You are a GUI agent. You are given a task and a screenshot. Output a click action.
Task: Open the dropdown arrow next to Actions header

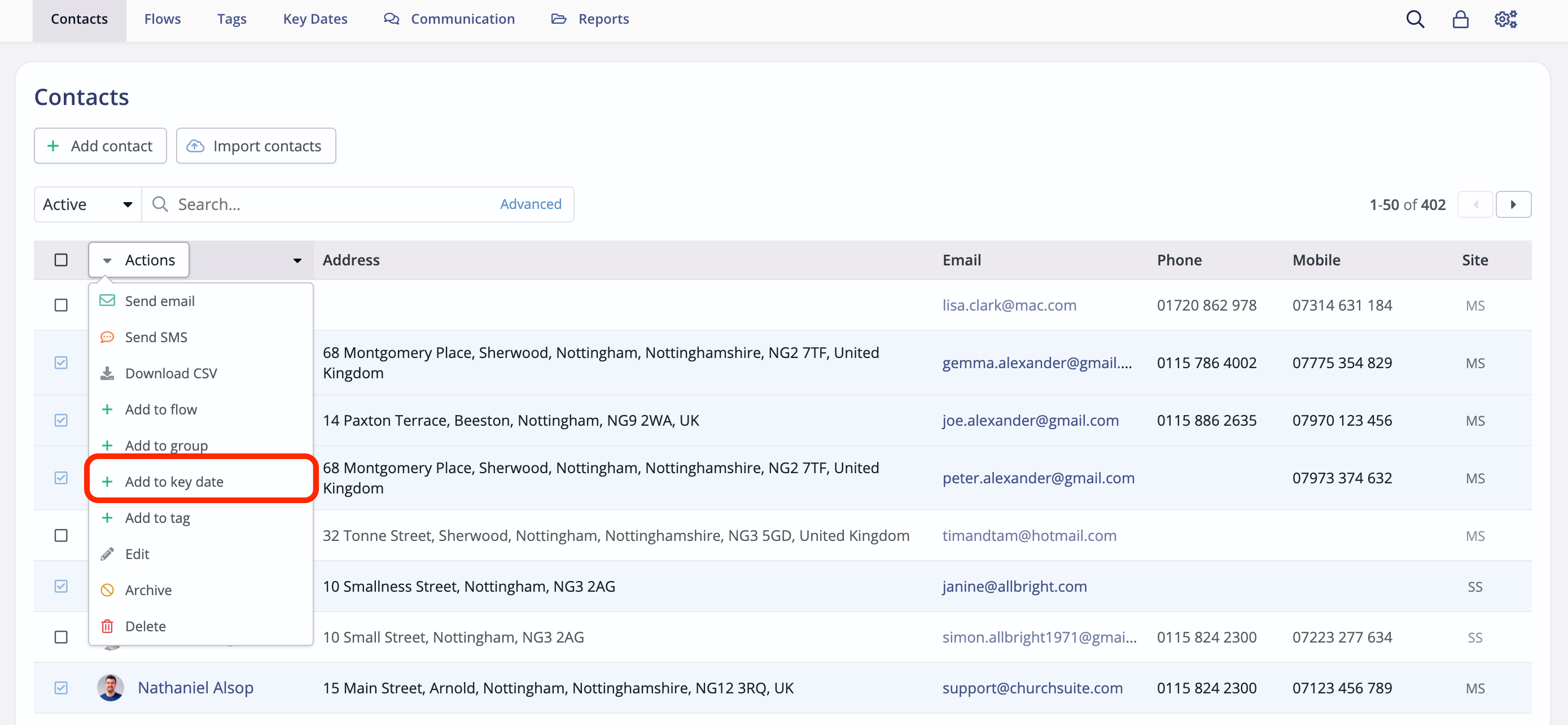pos(296,260)
